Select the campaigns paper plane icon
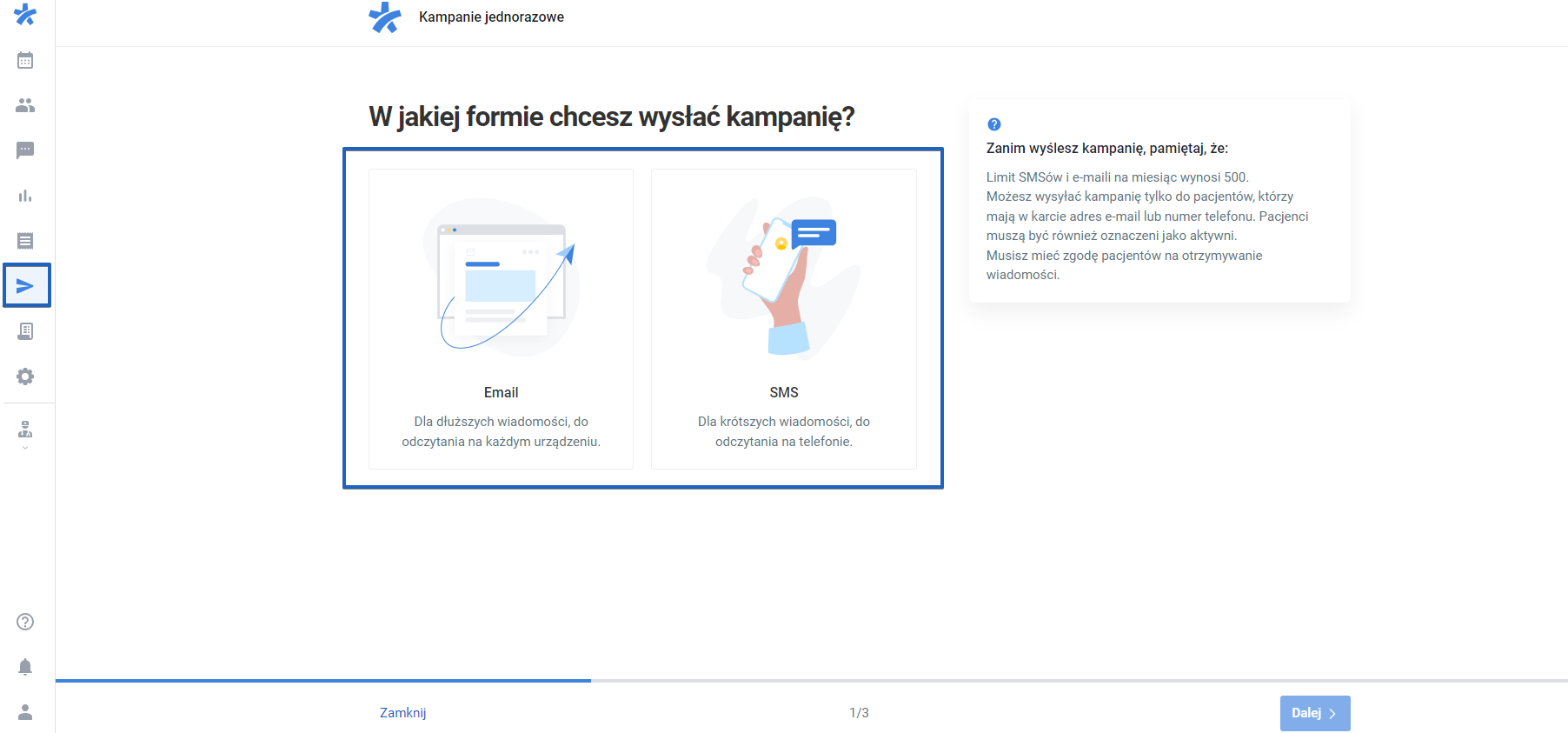This screenshot has width=1568, height=733. 26,285
